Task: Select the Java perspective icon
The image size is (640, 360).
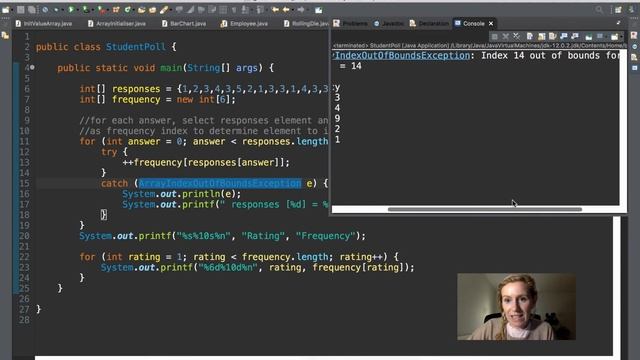Action: coord(631,10)
